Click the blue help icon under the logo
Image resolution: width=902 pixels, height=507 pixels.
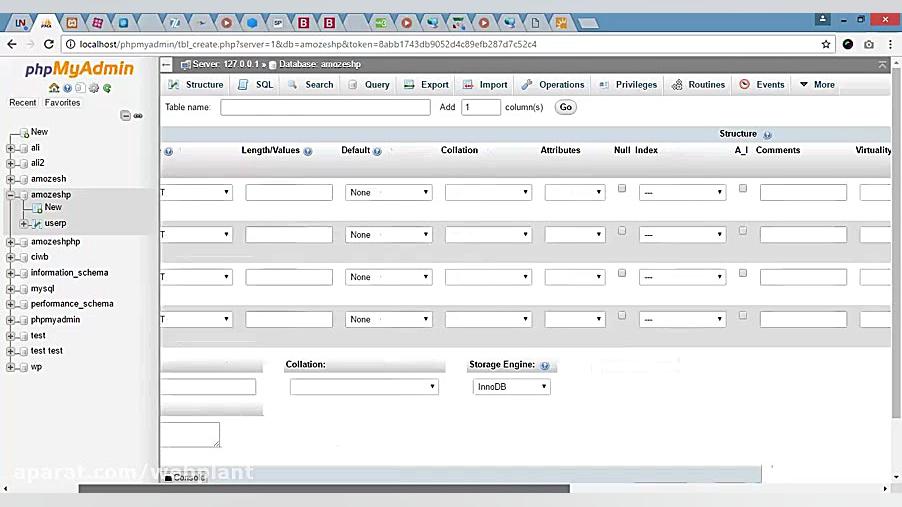pyautogui.click(x=68, y=88)
